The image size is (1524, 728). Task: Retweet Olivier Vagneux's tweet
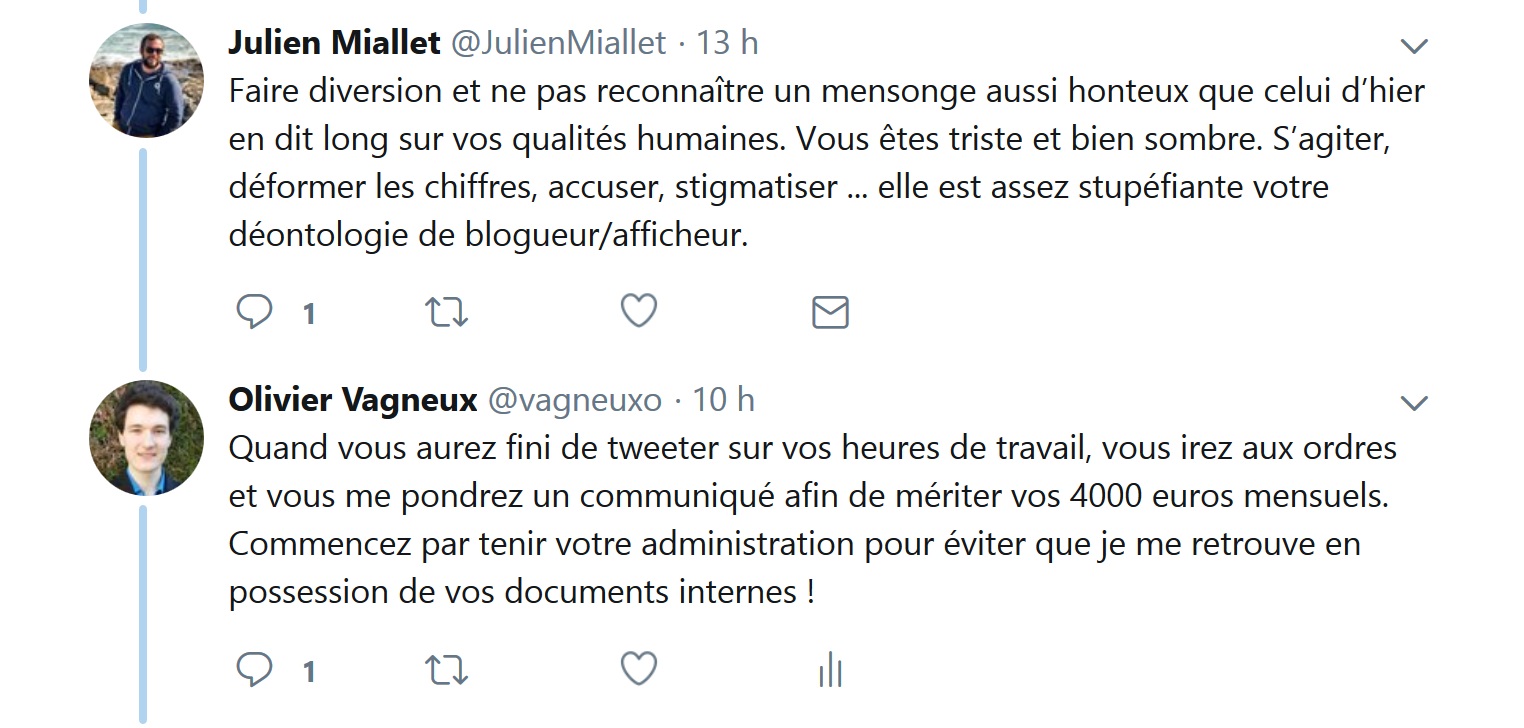pos(446,669)
